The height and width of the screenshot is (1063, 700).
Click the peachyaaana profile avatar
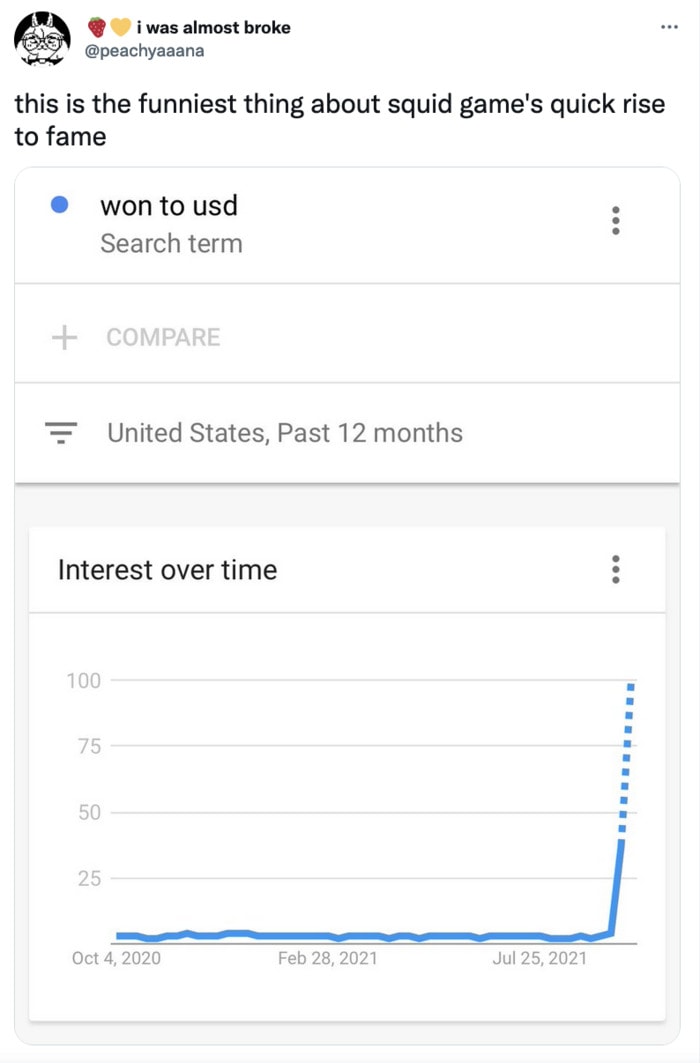coord(42,39)
